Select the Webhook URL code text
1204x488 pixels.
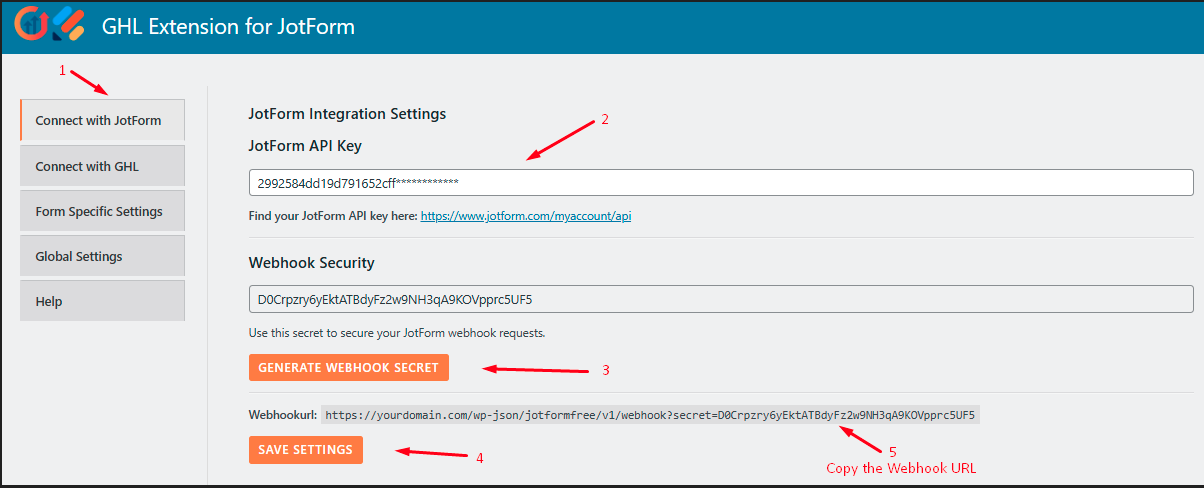click(x=650, y=414)
